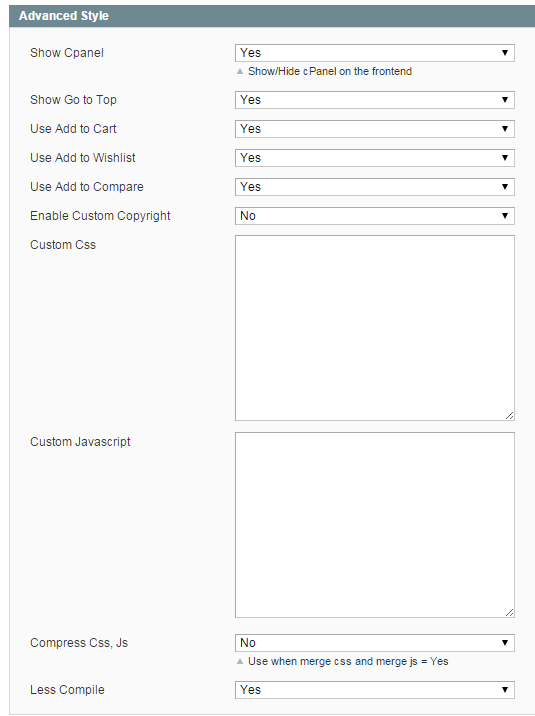
Task: Click the Compress Css, Js label
Action: [79, 643]
